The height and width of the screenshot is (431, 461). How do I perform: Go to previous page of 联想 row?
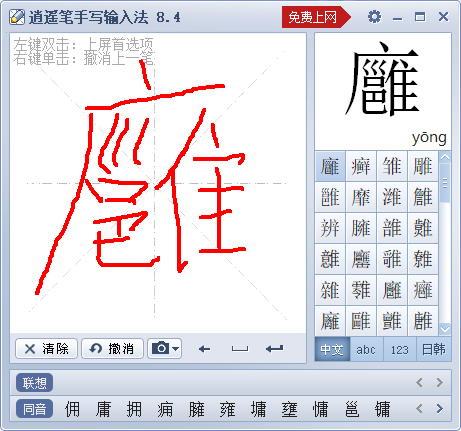(x=419, y=383)
